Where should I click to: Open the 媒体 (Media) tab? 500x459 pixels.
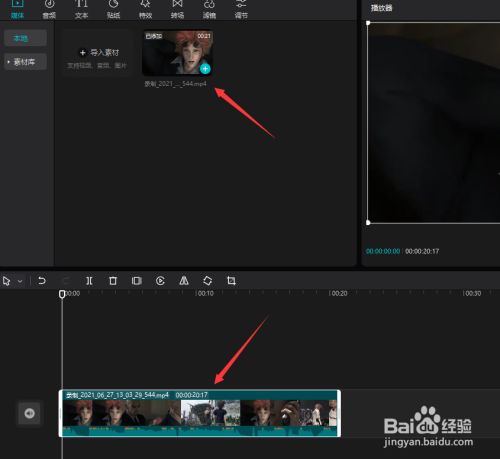17,9
